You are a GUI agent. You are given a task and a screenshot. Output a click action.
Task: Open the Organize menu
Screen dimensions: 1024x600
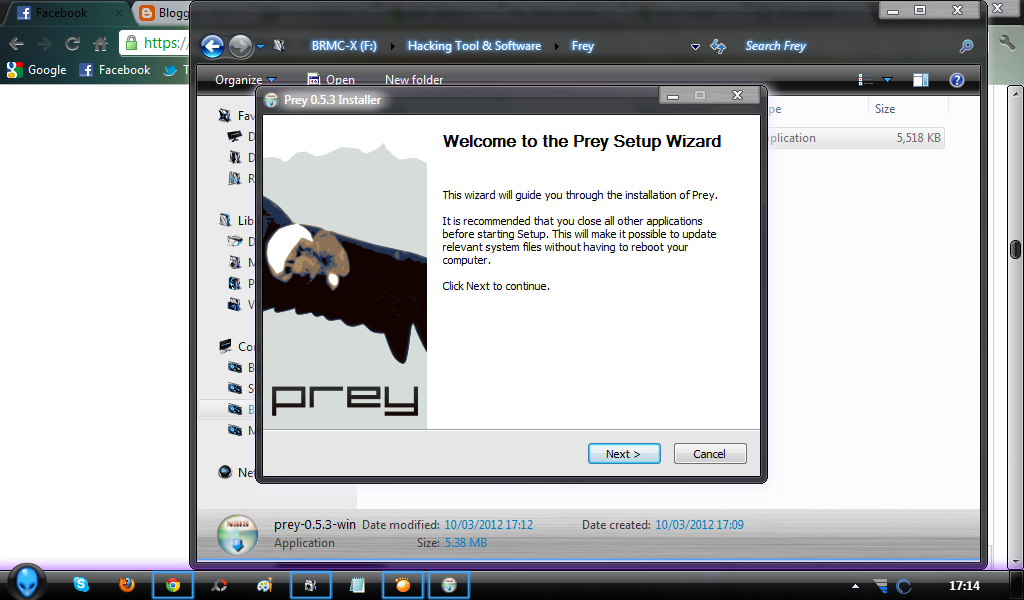[246, 80]
